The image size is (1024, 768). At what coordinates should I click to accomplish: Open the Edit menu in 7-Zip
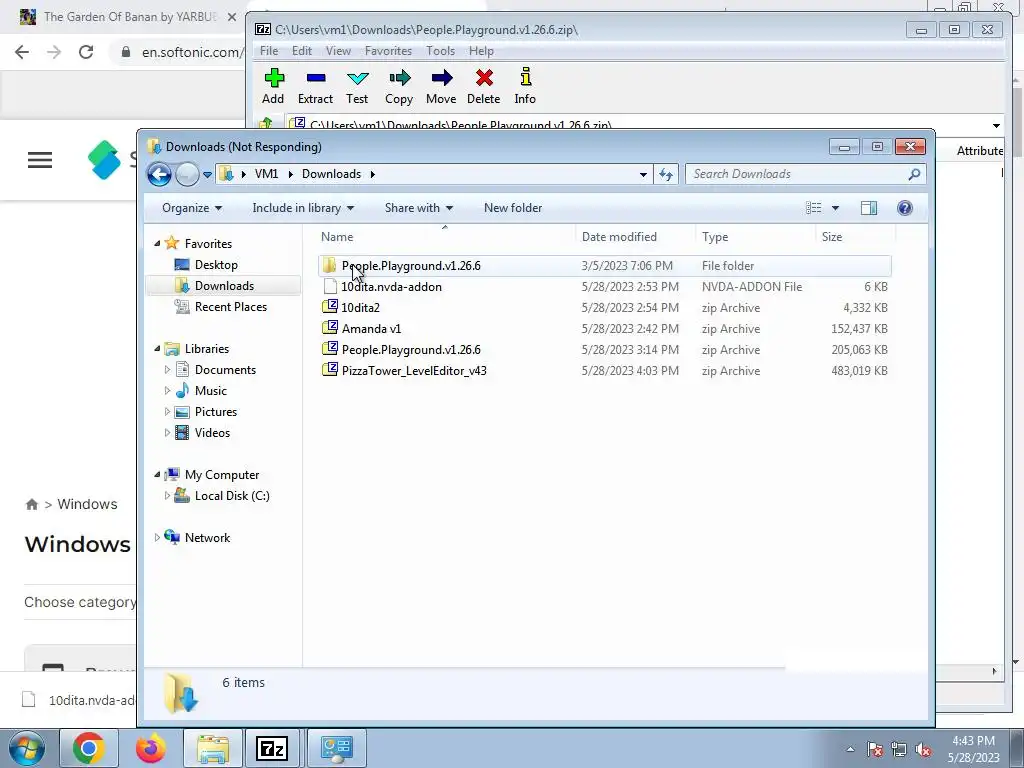(x=302, y=51)
